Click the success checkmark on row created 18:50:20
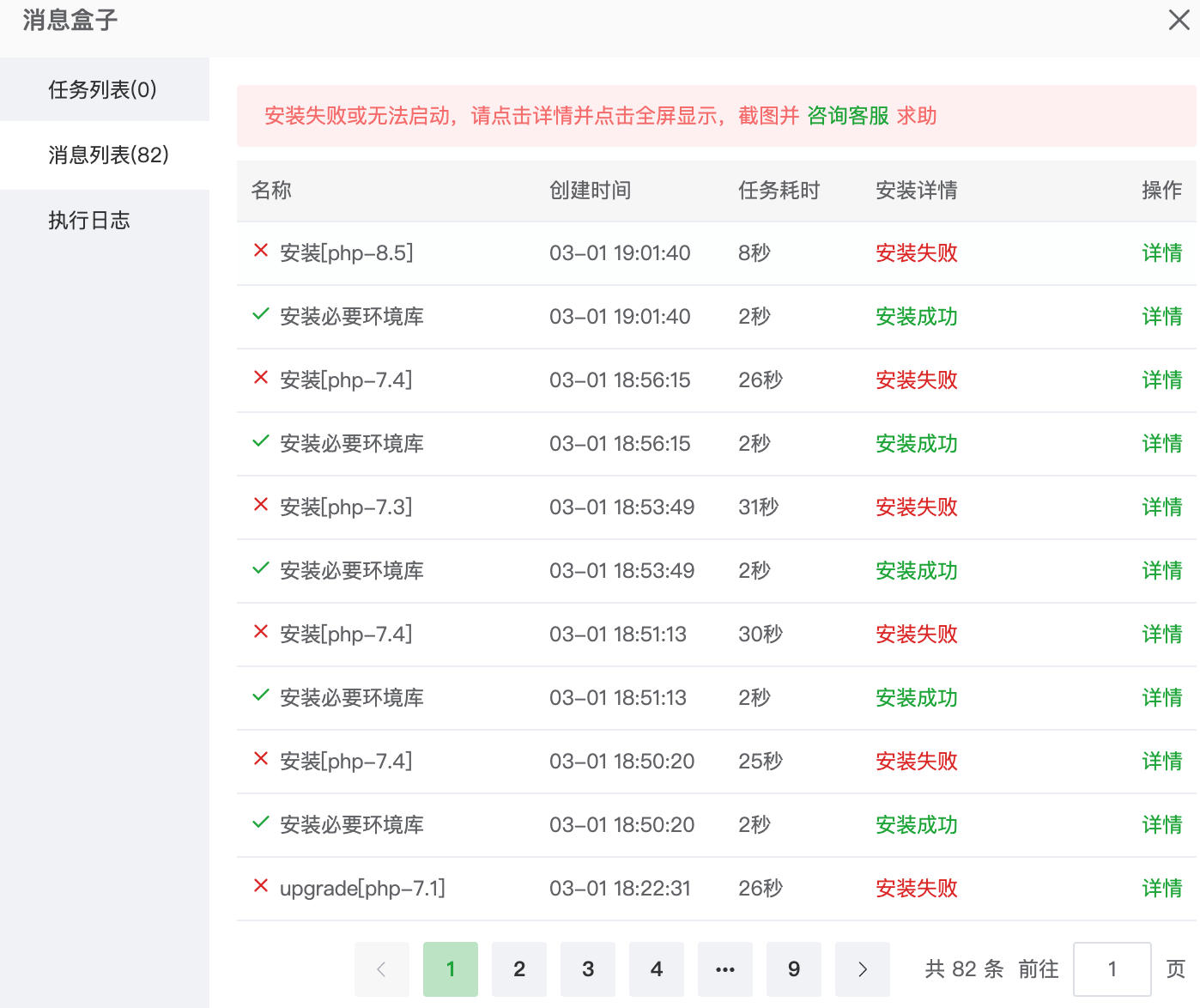Image resolution: width=1200 pixels, height=1008 pixels. pos(261,823)
